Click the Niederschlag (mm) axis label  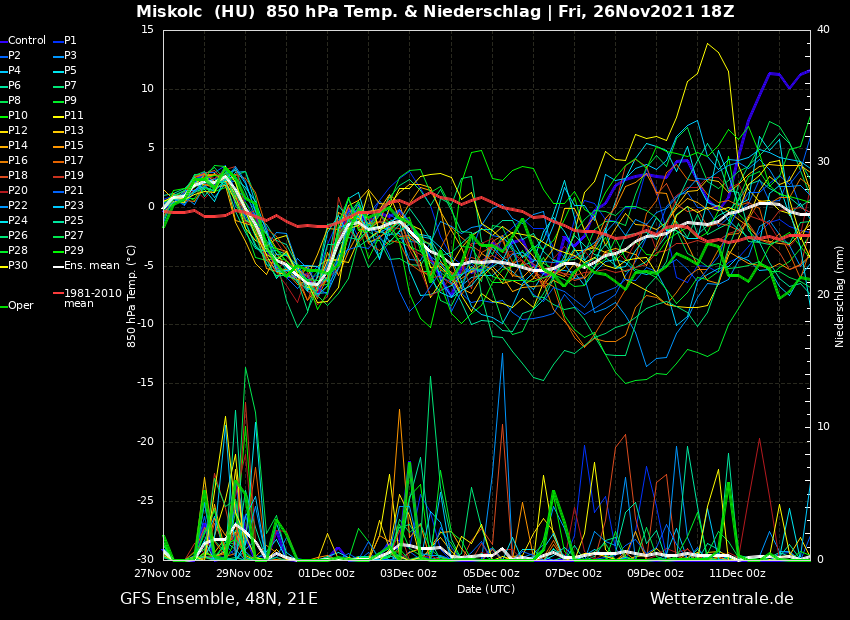pyautogui.click(x=840, y=296)
